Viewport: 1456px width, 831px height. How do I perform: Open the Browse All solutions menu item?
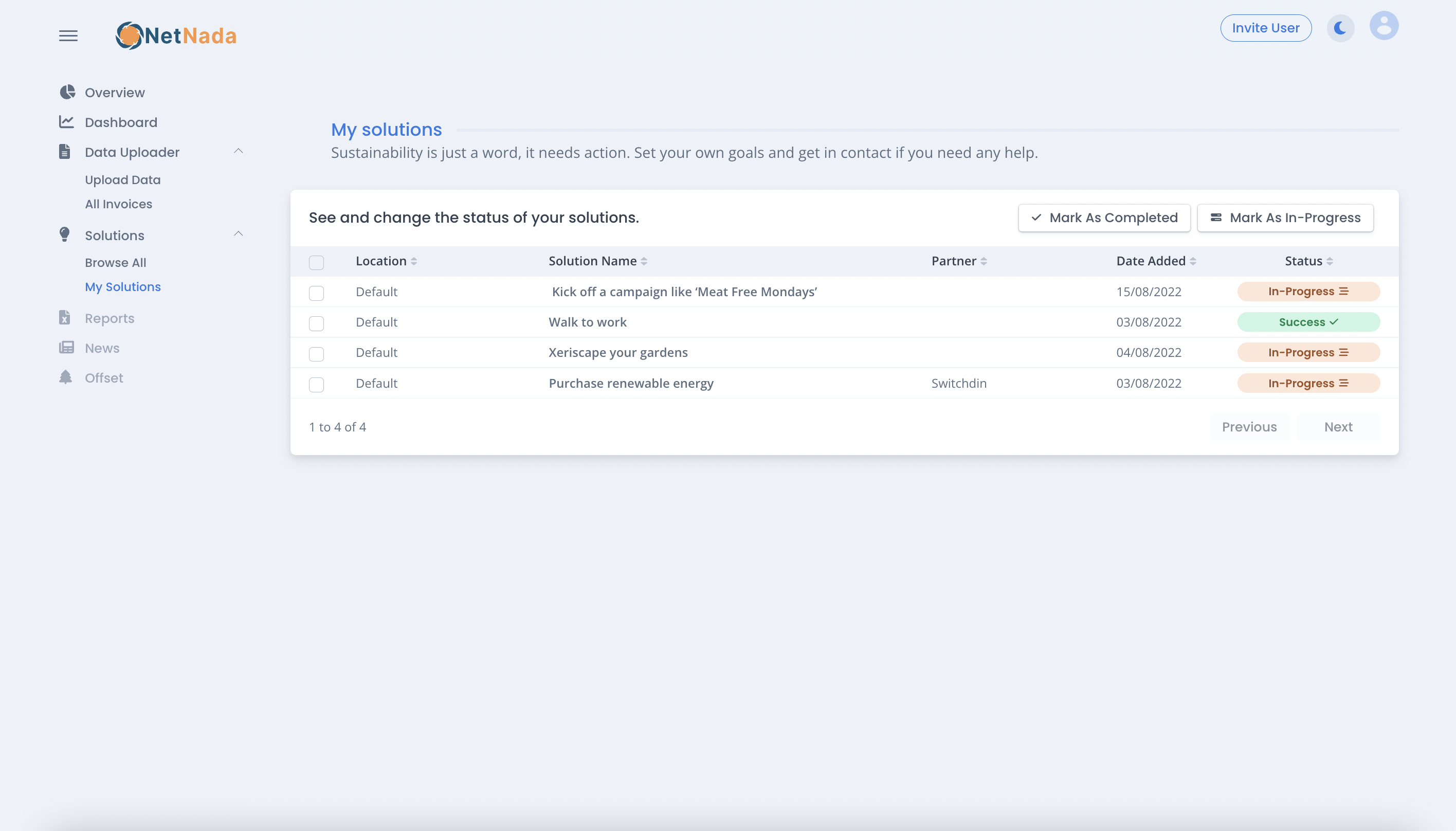[x=116, y=262]
